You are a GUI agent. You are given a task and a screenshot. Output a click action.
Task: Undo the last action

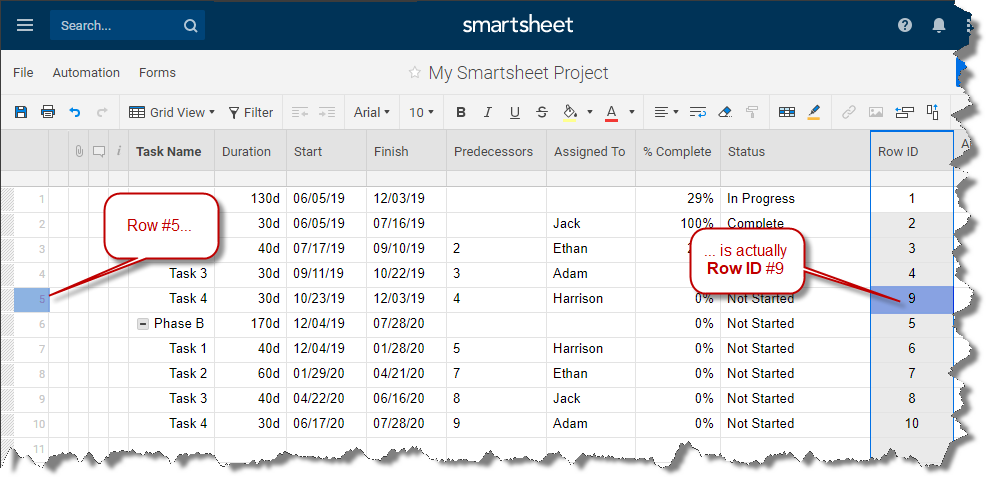75,112
